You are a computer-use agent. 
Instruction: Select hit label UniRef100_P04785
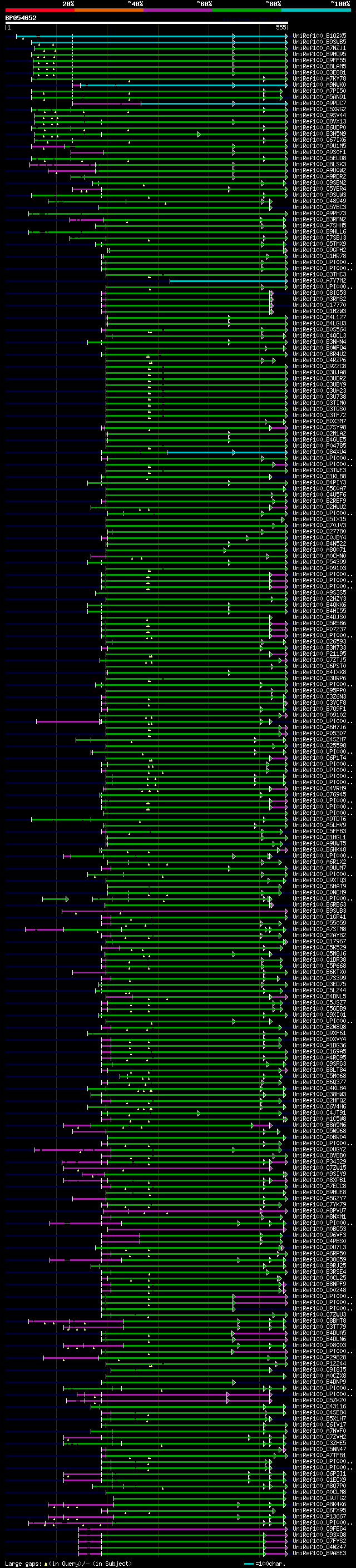pos(319,446)
